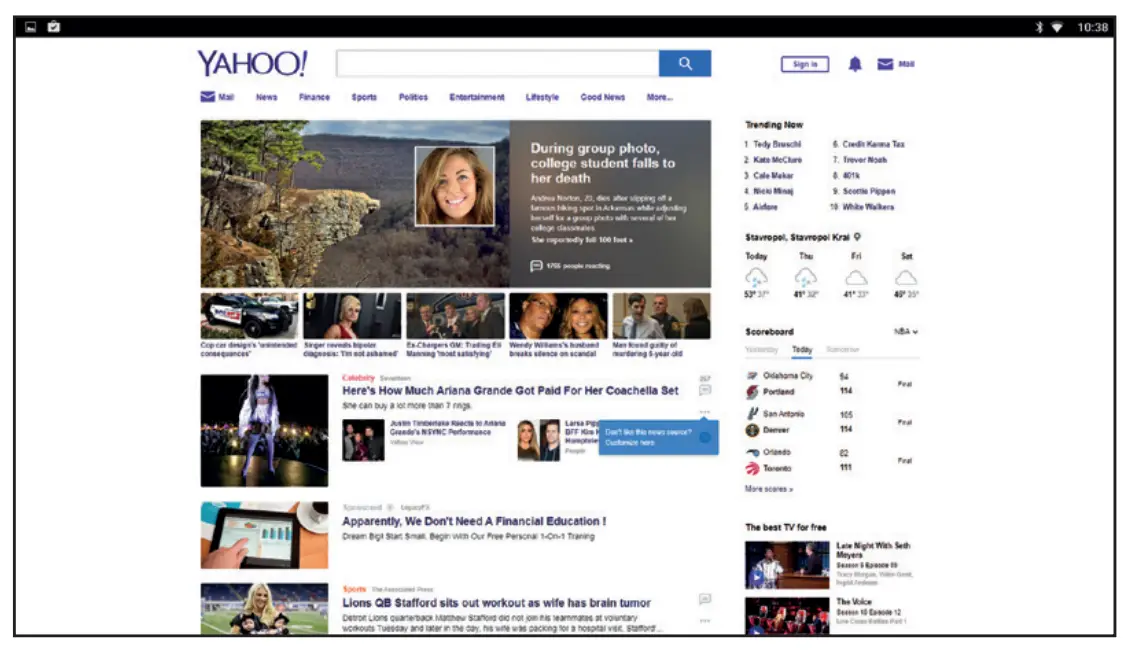
Task: Open comments icon on Ariana Grande story
Action: [705, 390]
